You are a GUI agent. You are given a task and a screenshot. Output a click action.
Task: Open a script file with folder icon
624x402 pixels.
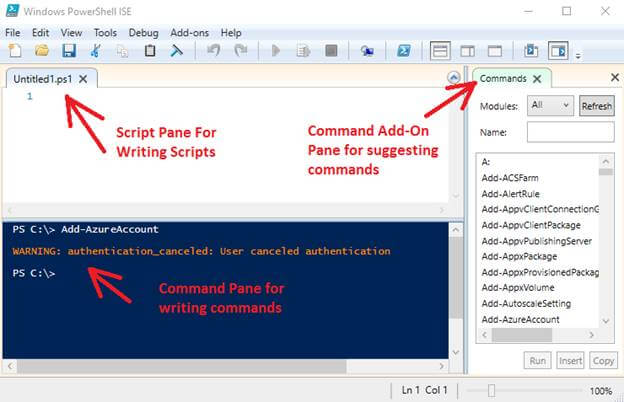[42, 51]
